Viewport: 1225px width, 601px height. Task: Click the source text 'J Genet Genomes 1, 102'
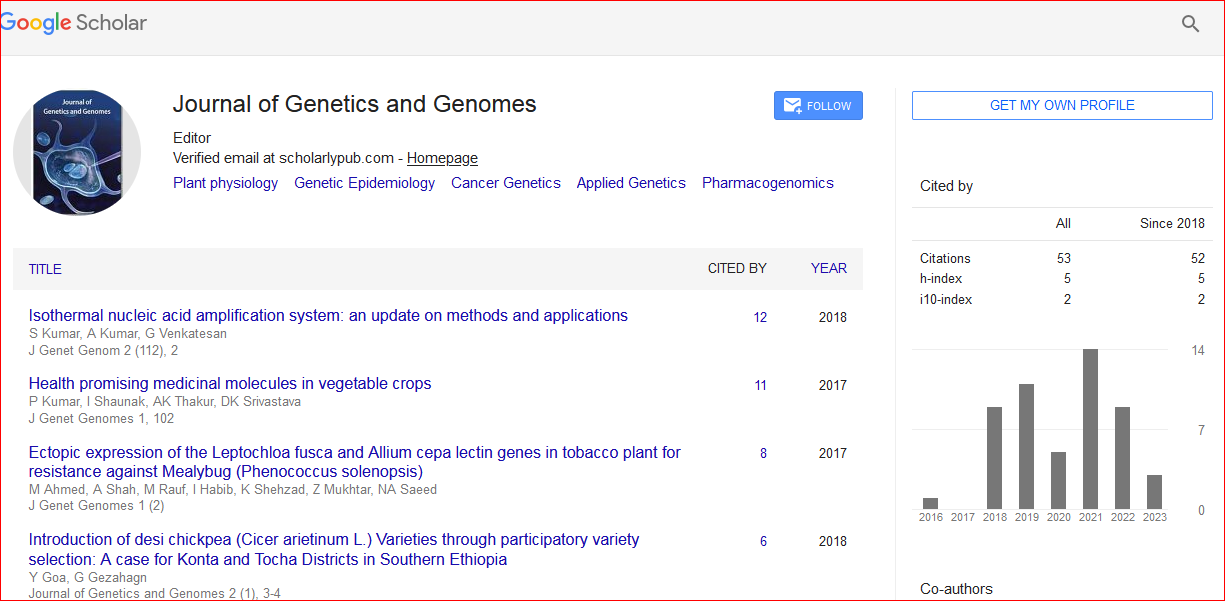pyautogui.click(x=101, y=419)
